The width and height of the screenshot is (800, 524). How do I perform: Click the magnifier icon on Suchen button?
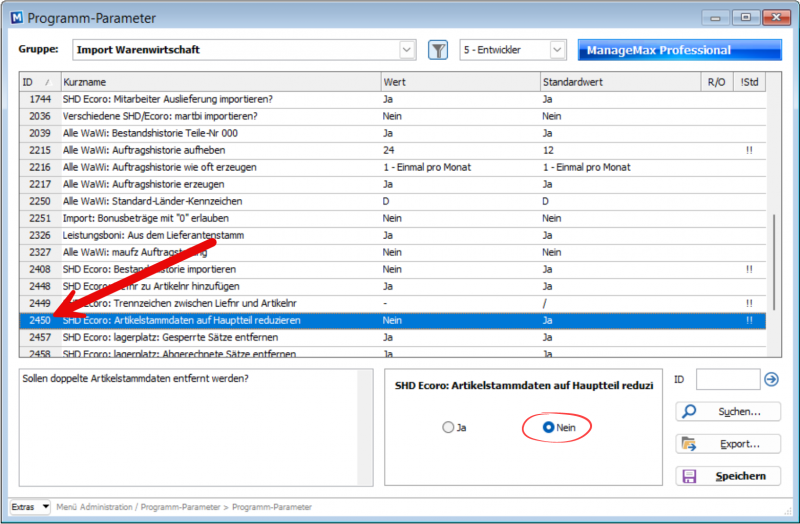point(688,411)
